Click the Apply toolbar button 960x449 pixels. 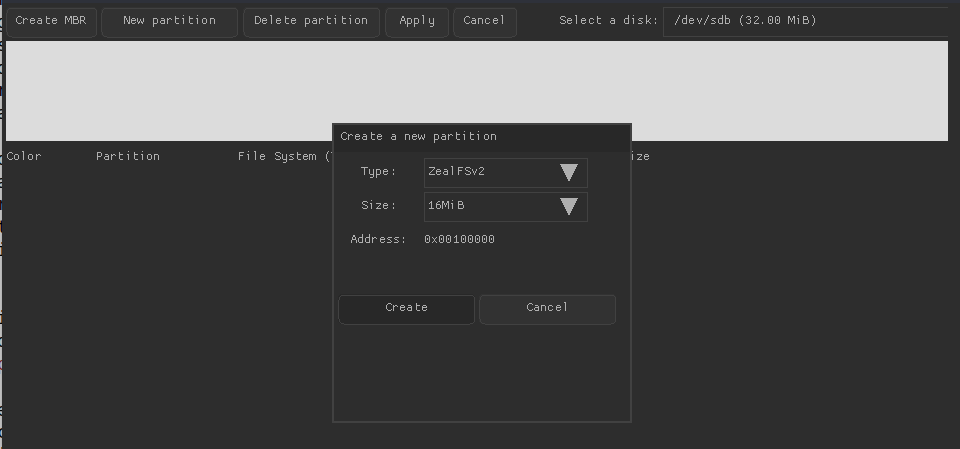(x=417, y=21)
